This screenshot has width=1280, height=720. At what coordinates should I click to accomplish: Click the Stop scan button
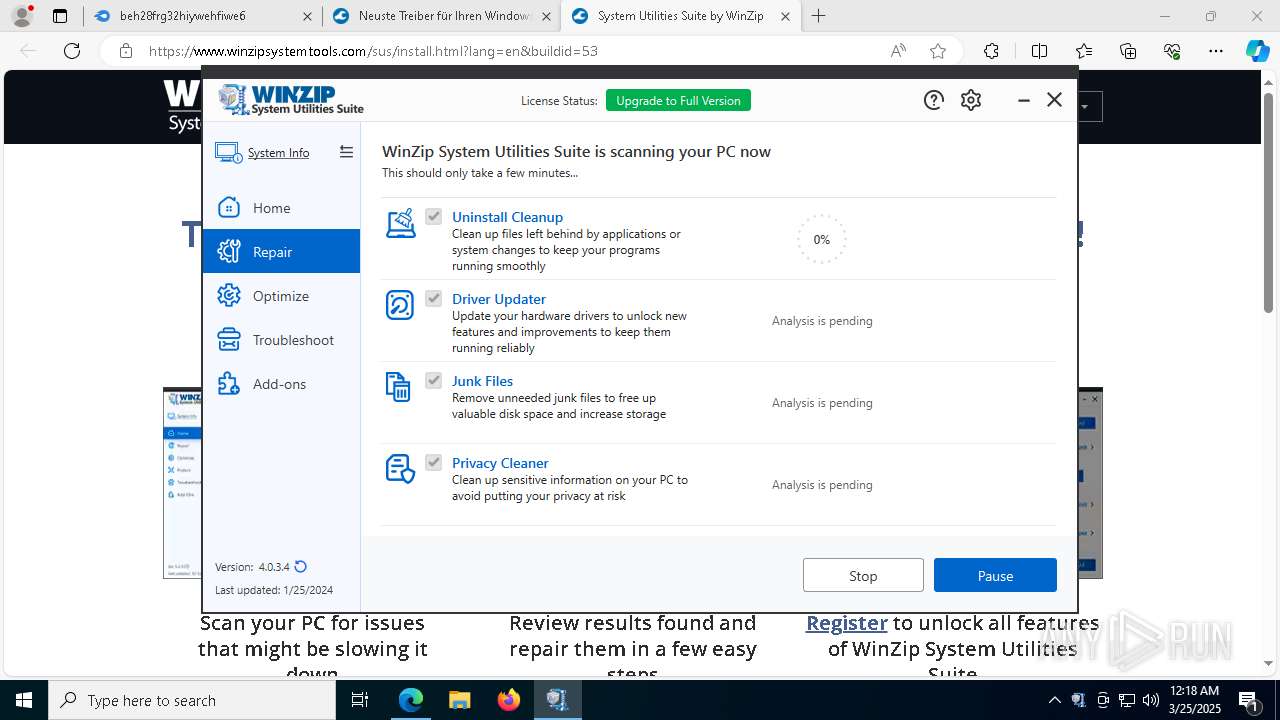click(x=863, y=575)
